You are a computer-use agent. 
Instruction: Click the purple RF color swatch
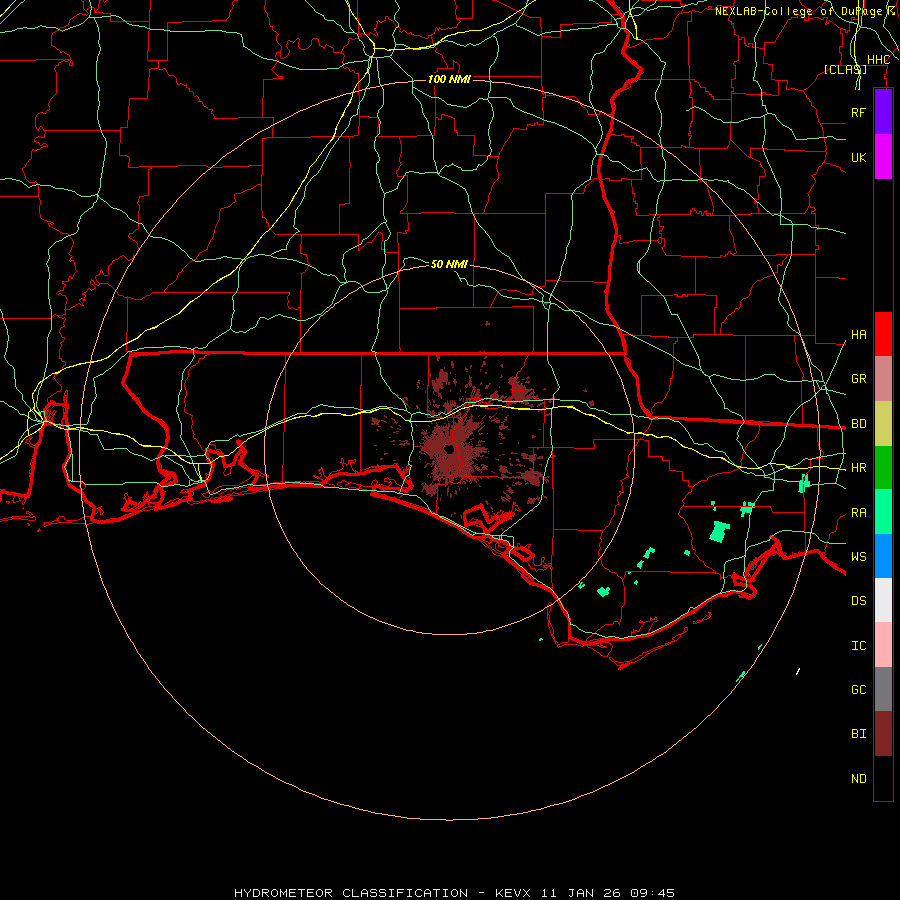click(x=883, y=112)
